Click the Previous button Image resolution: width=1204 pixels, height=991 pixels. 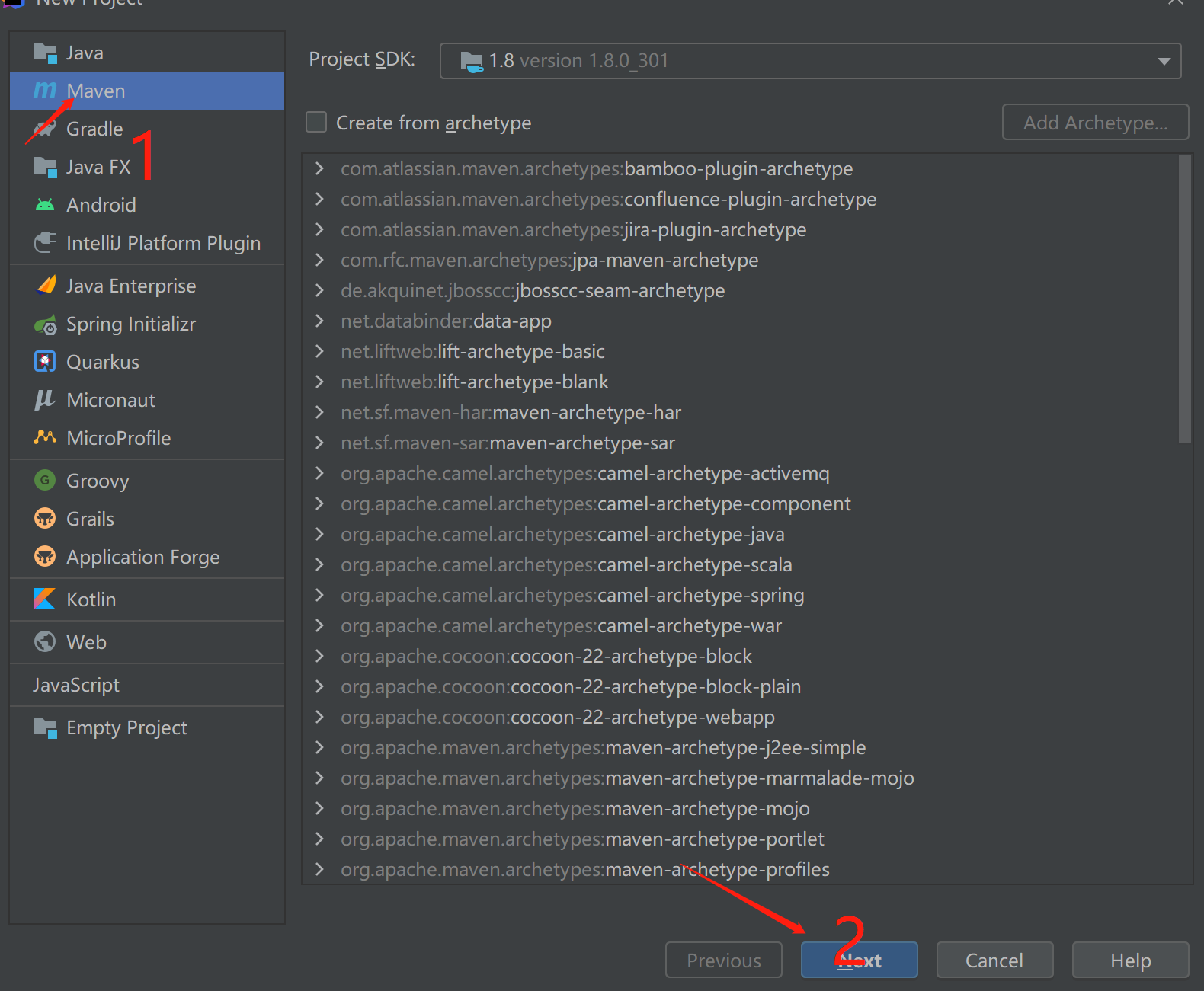pos(723,960)
